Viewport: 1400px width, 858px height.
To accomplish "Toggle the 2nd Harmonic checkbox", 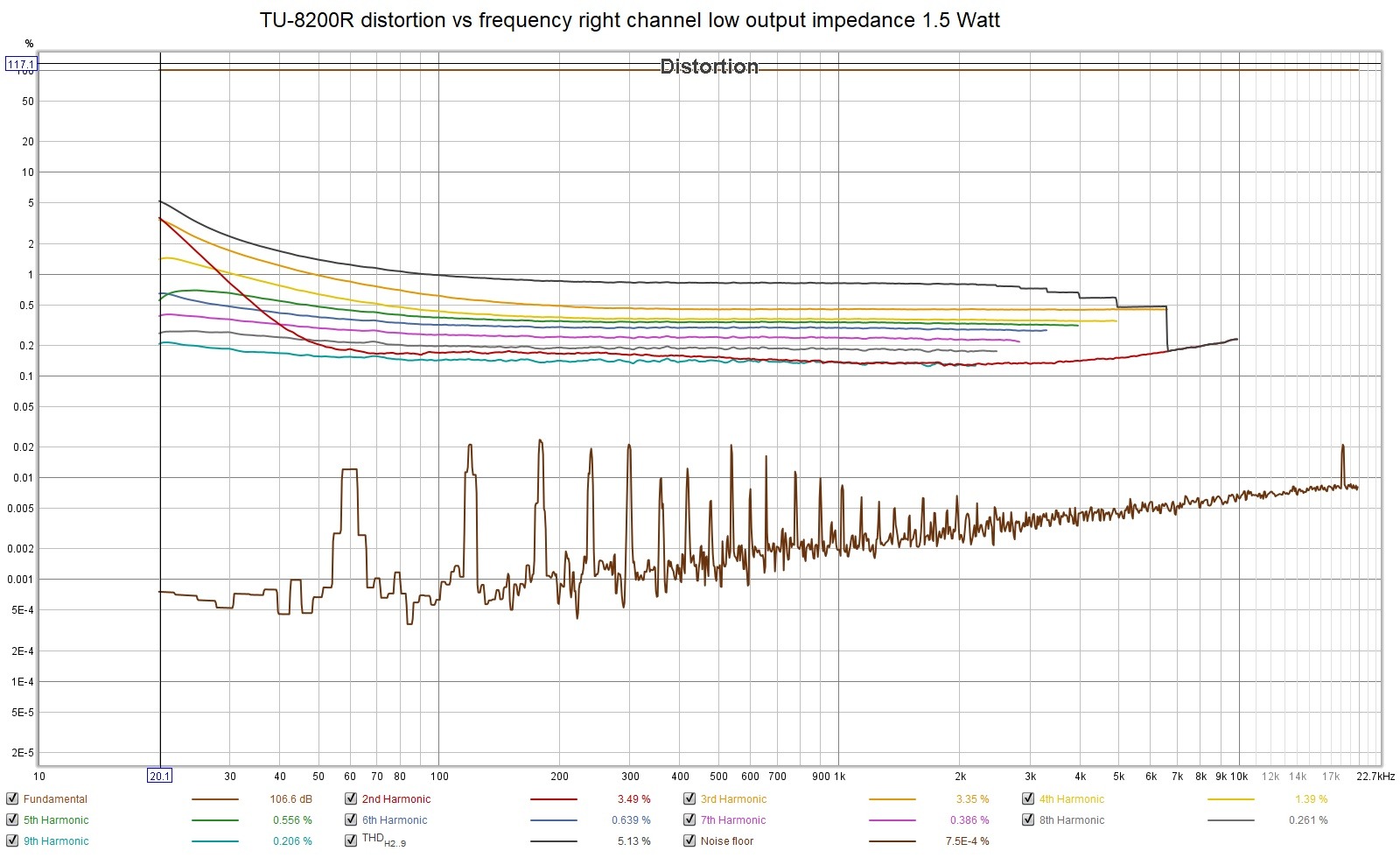I will tap(351, 798).
